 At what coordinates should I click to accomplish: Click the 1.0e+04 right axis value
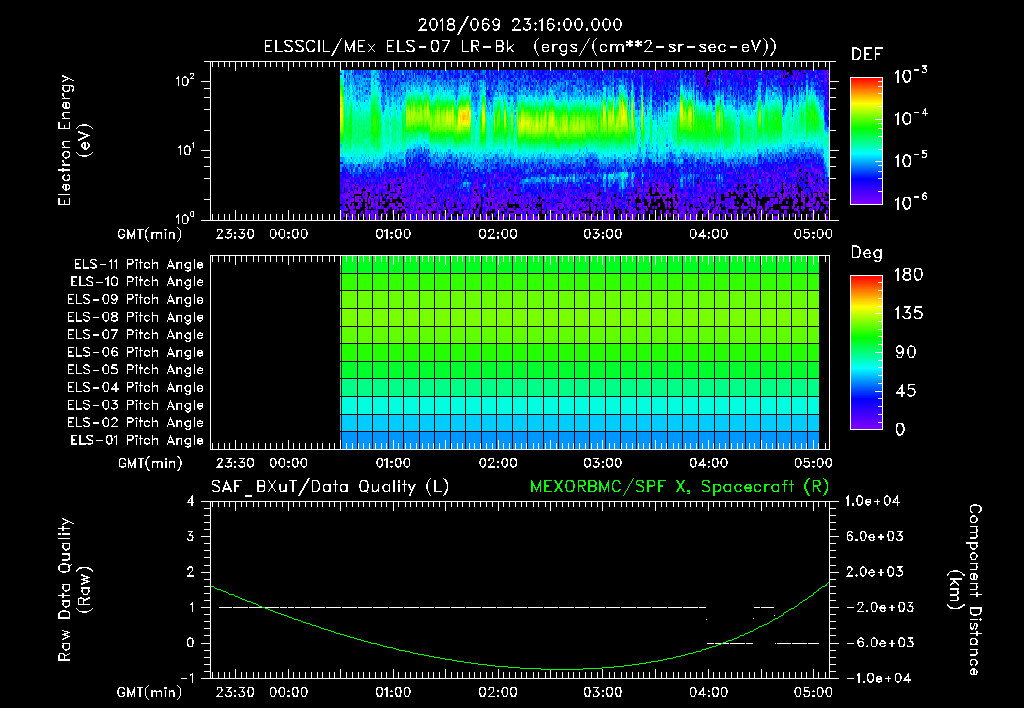[x=872, y=501]
